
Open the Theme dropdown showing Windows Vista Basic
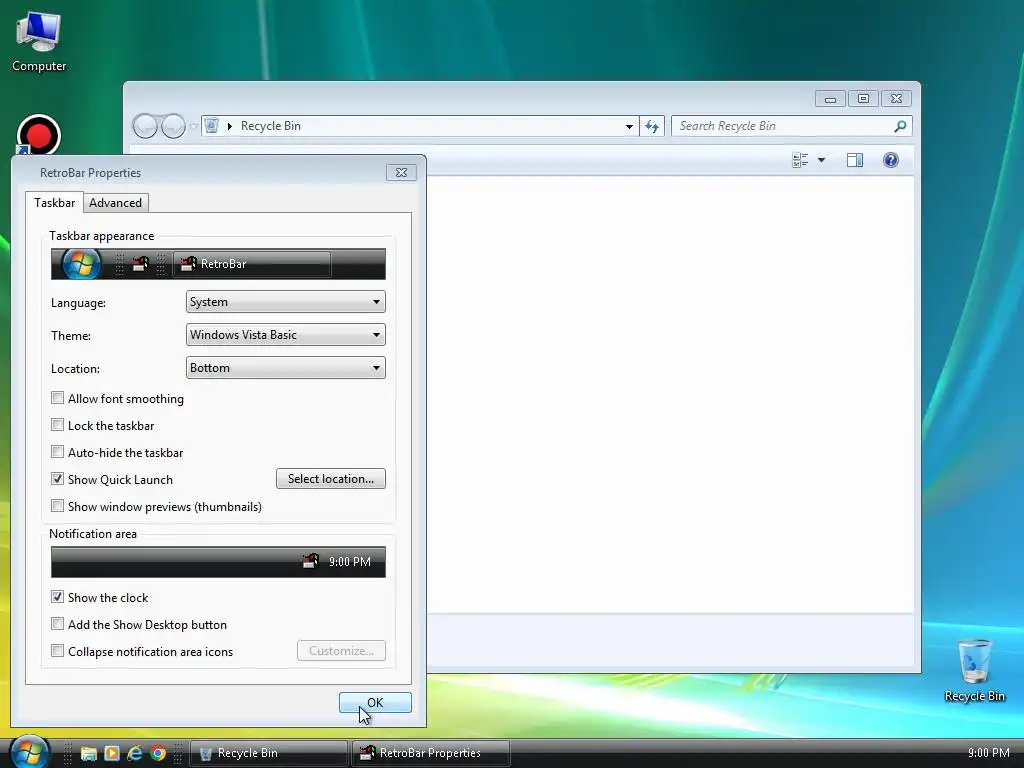(x=285, y=334)
